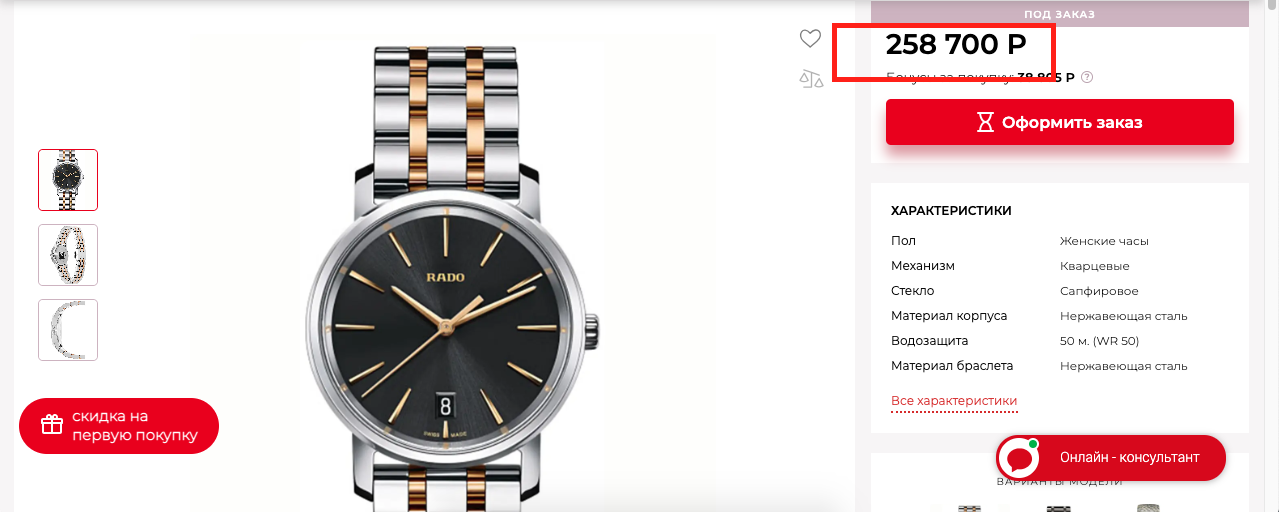This screenshot has width=1279, height=512.
Task: Click the compare scales icon
Action: [811, 78]
